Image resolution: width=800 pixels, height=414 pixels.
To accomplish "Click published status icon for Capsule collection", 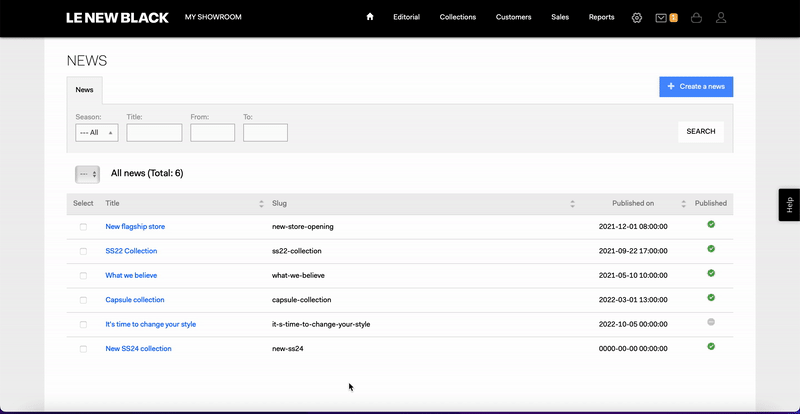I will pyautogui.click(x=711, y=297).
